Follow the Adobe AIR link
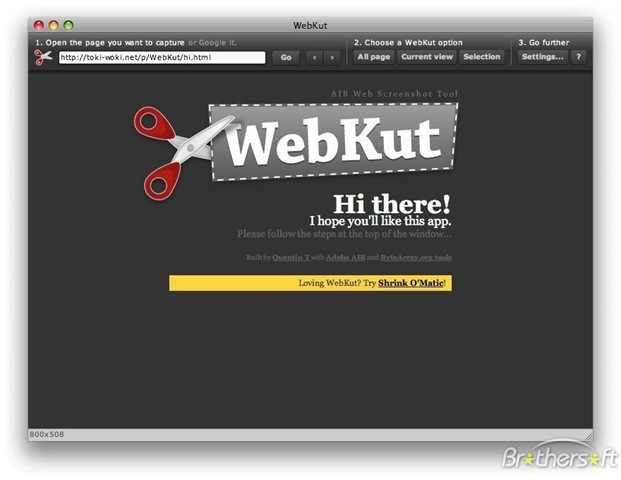 pos(345,258)
